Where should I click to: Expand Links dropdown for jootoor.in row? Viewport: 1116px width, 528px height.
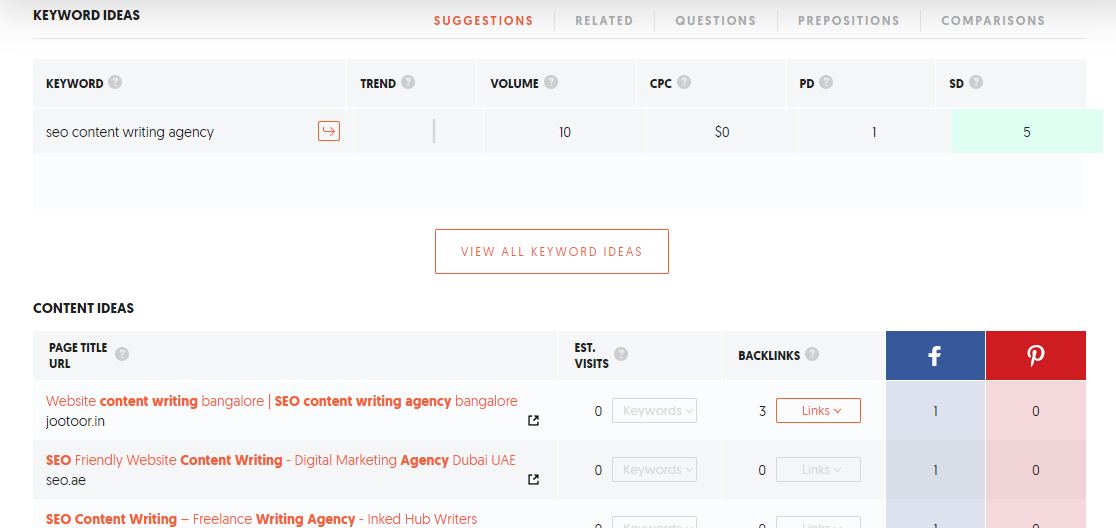click(x=817, y=411)
